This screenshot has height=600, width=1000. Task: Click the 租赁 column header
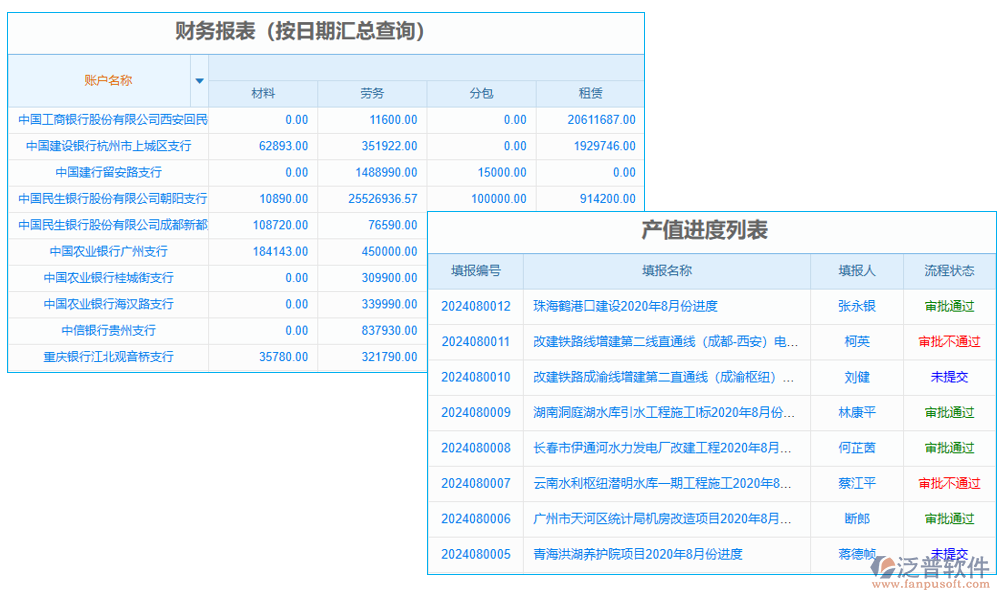pyautogui.click(x=590, y=93)
